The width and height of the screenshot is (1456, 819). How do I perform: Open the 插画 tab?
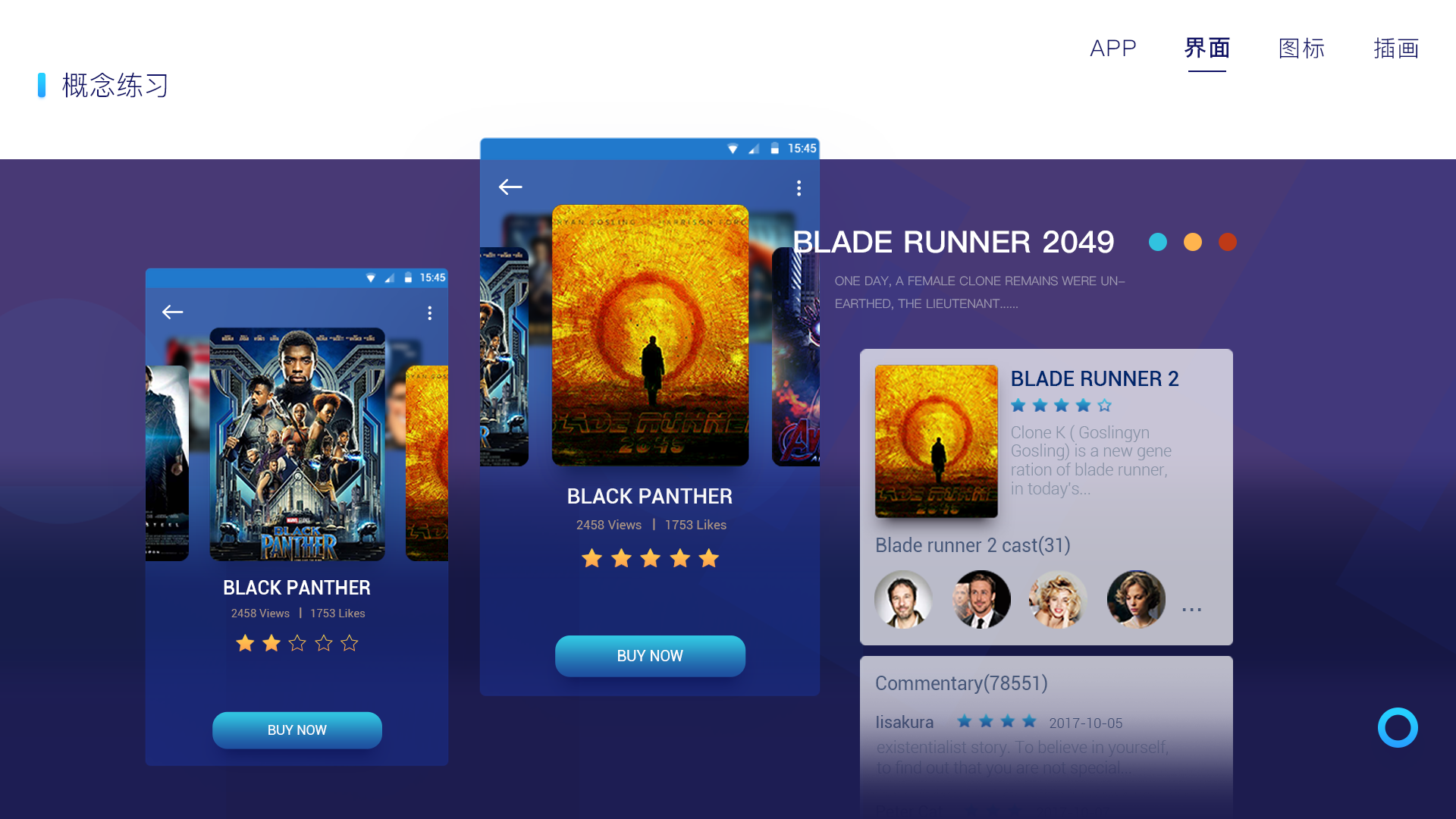(x=1396, y=49)
